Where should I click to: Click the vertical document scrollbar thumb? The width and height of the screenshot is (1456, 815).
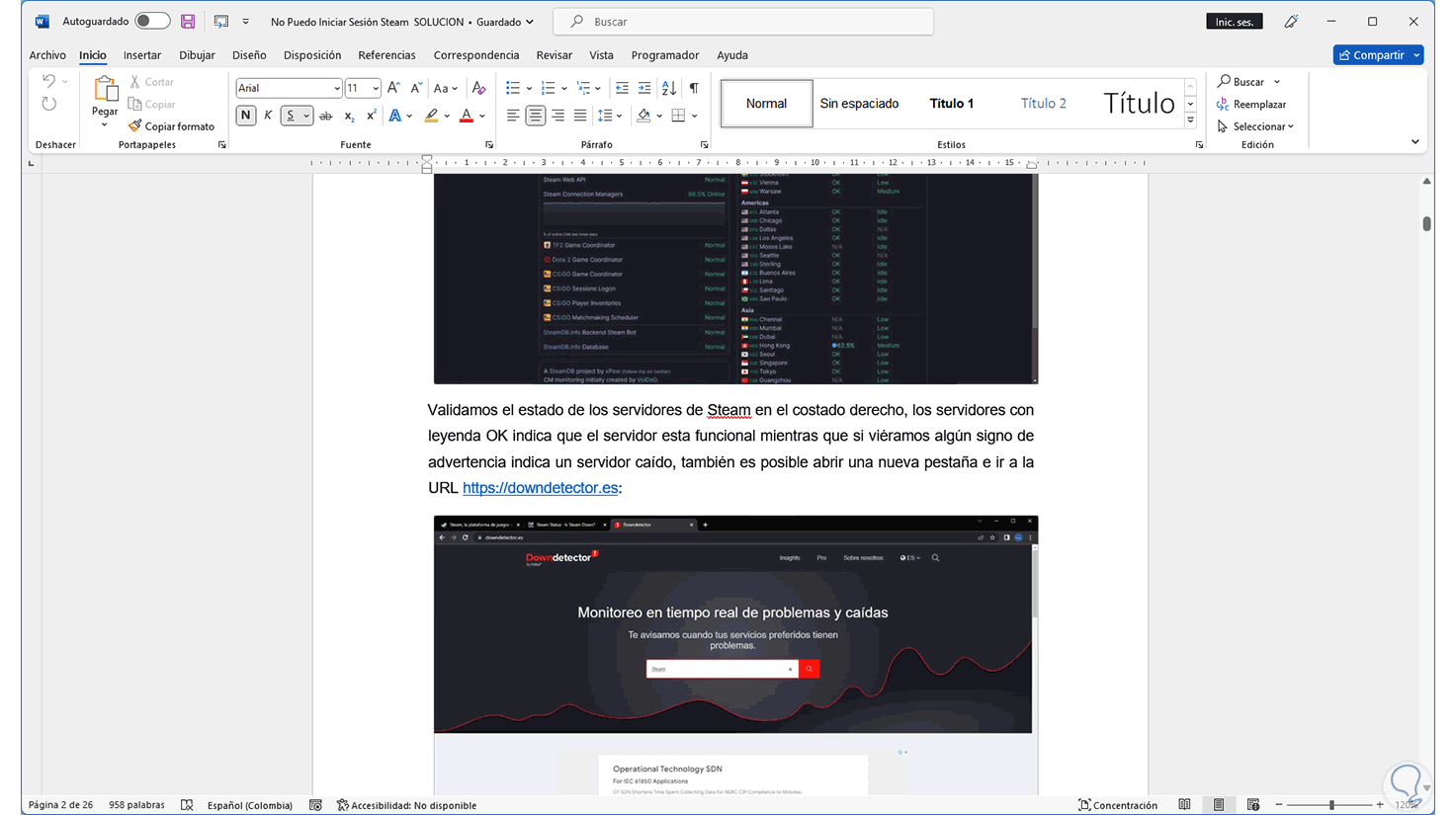click(1426, 223)
